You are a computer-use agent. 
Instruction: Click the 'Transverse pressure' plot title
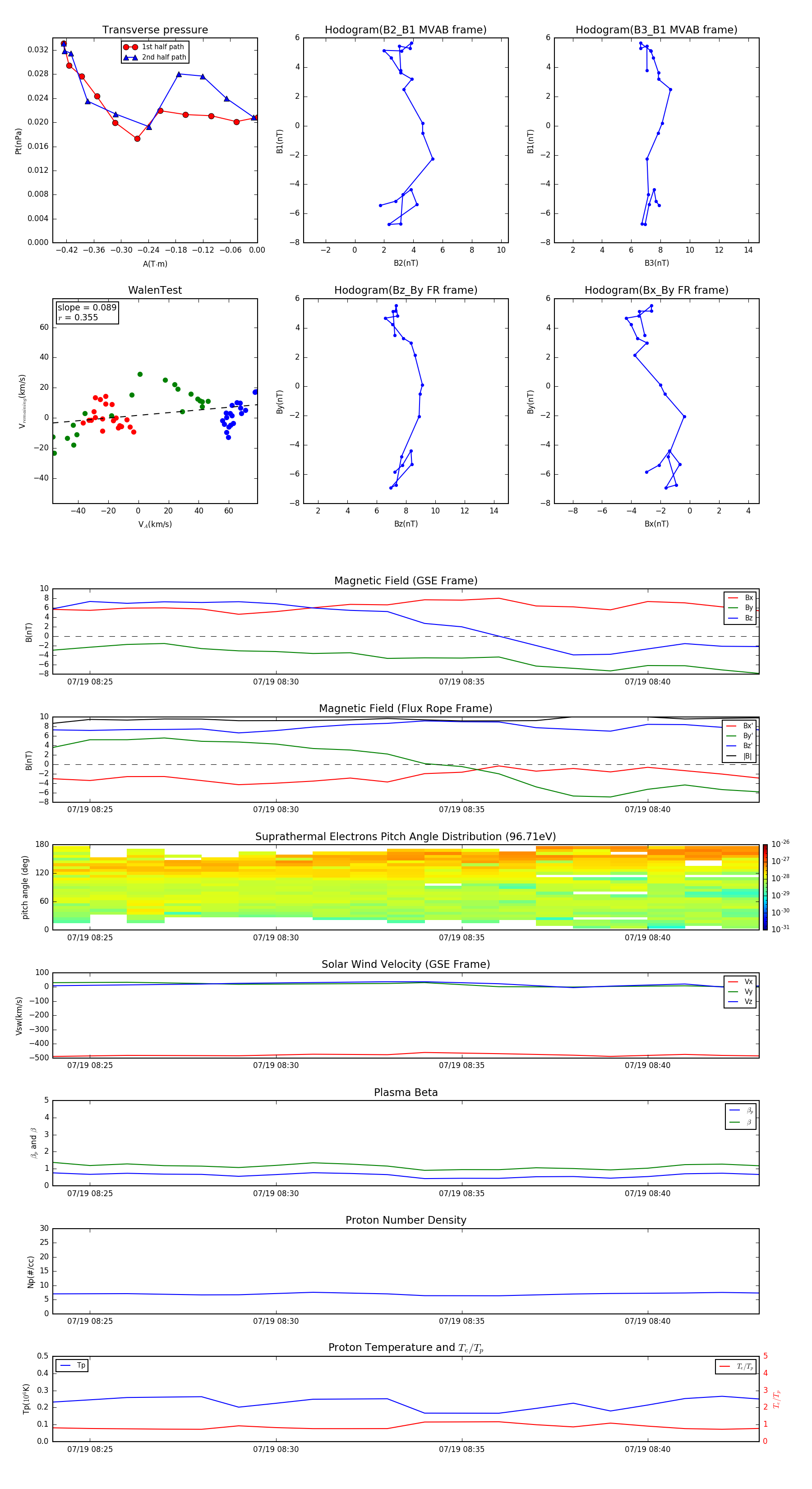(x=155, y=29)
